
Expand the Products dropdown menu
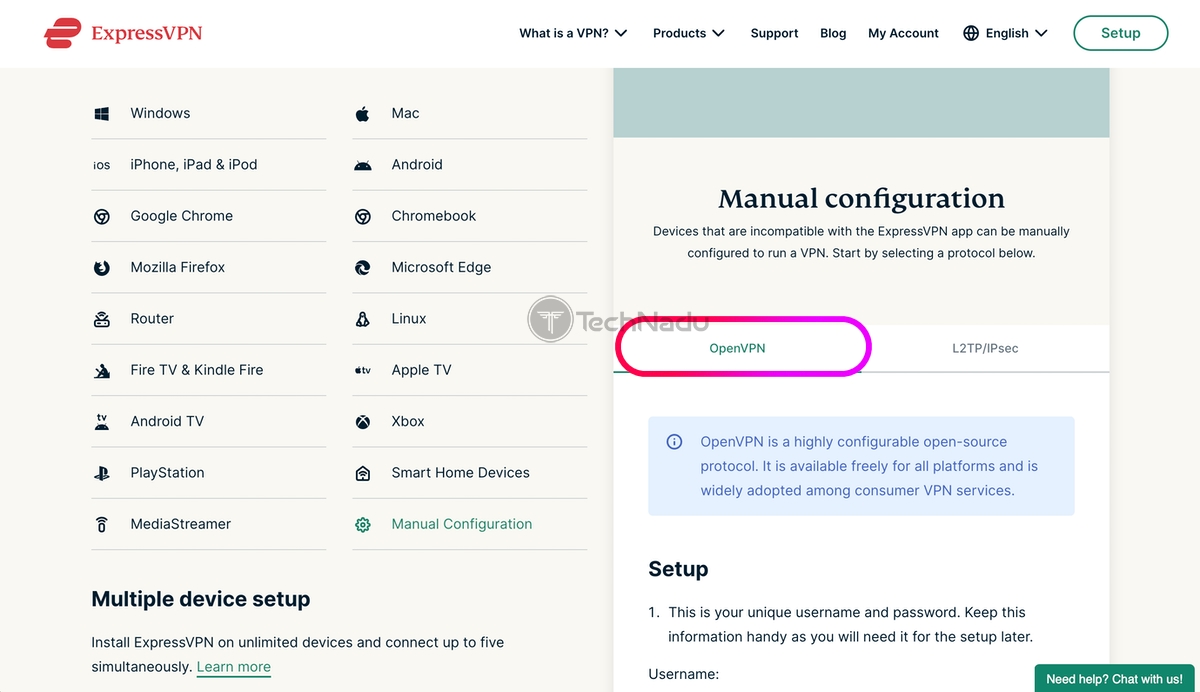tap(688, 33)
